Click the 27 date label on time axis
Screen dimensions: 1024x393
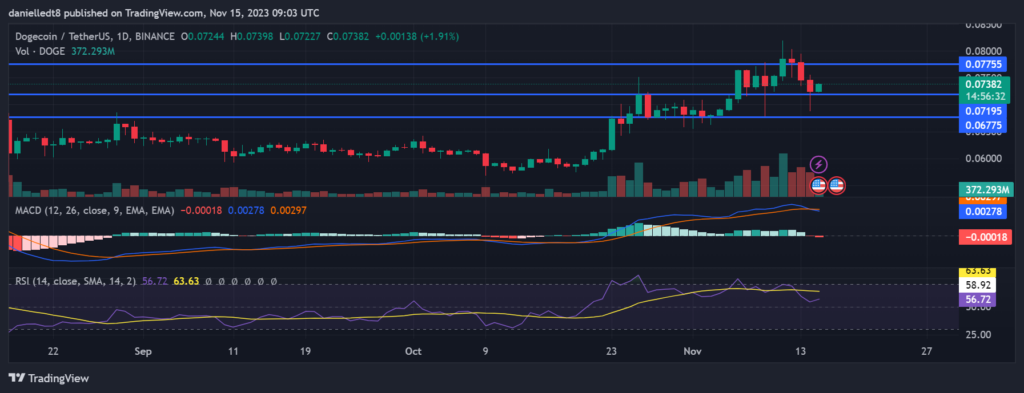point(926,351)
